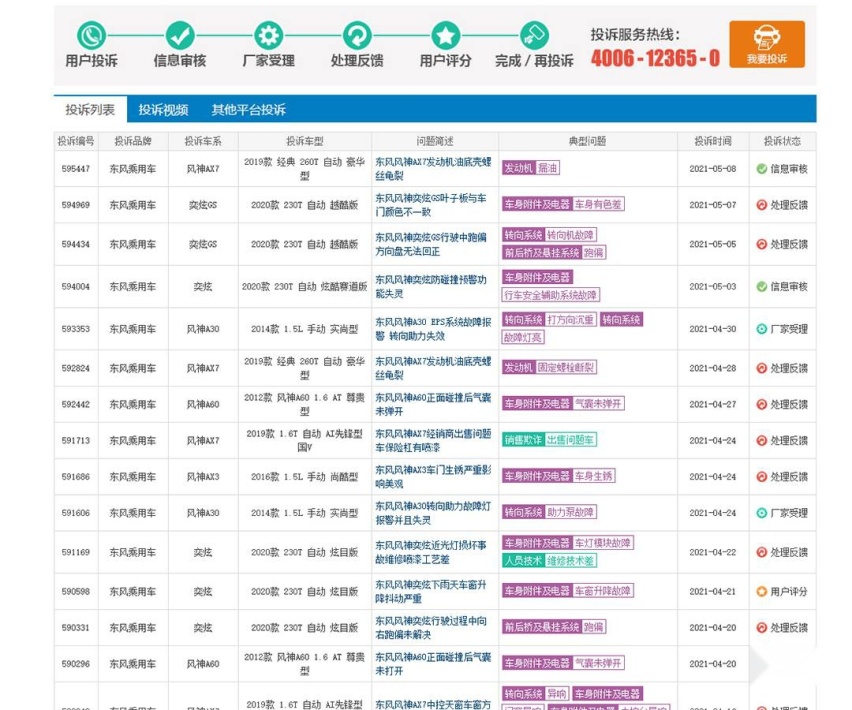The width and height of the screenshot is (852, 710).
Task: Click the 投诉编号 column header
Action: click(76, 141)
